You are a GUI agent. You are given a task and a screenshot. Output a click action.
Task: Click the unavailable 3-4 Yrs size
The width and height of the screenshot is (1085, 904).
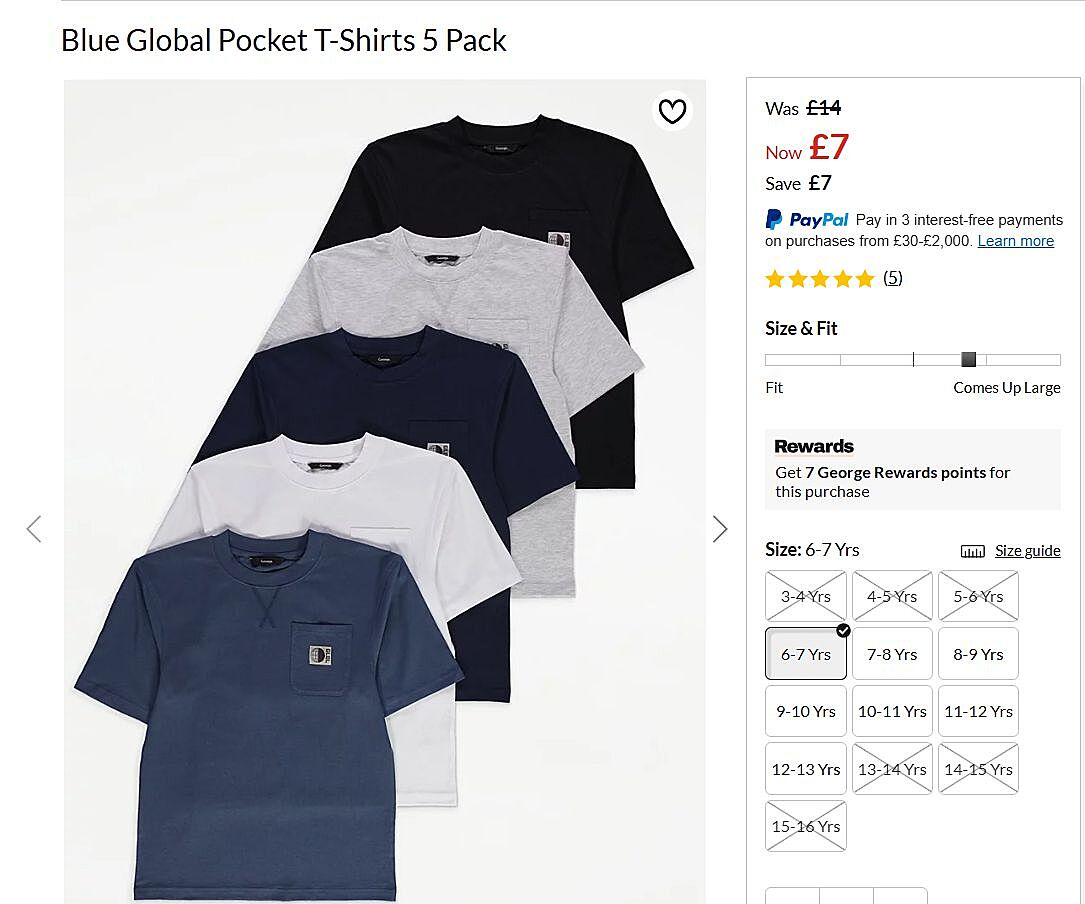point(806,596)
